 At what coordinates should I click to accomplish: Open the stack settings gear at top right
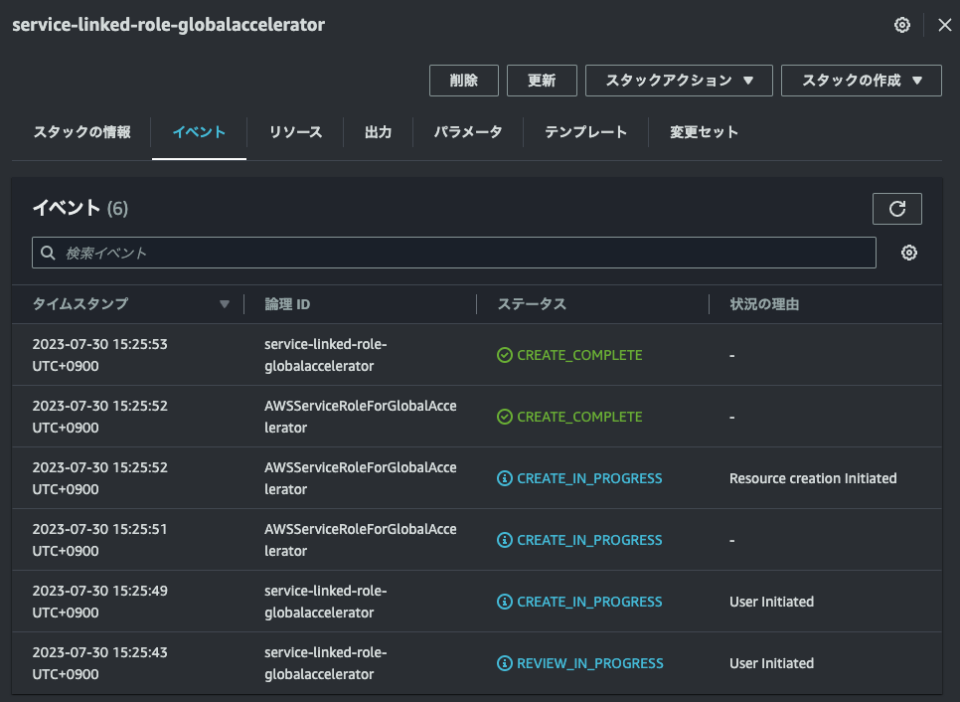point(901,25)
